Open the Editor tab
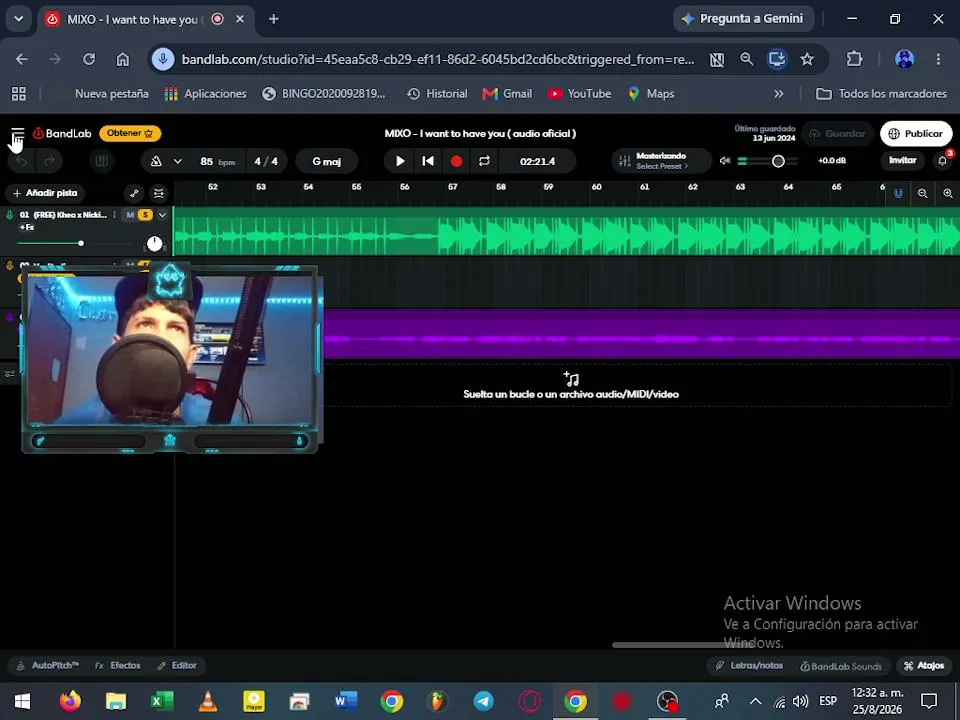 (x=177, y=666)
